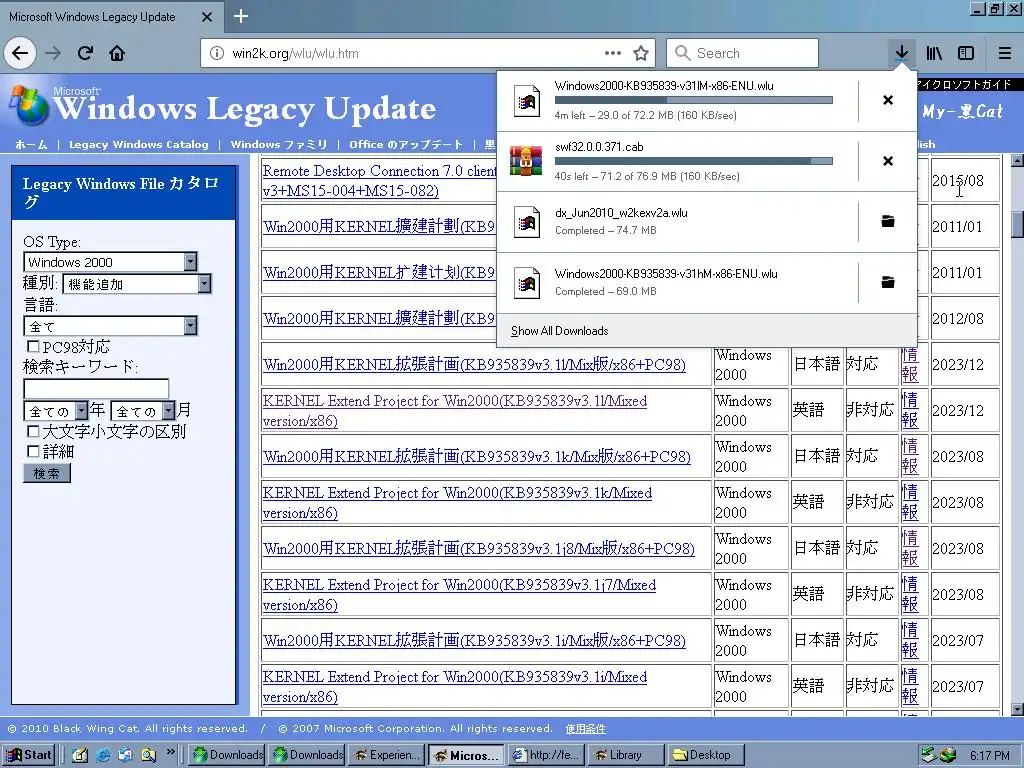This screenshot has width=1024, height=768.
Task: Open the Windows Start button
Action: click(29, 755)
